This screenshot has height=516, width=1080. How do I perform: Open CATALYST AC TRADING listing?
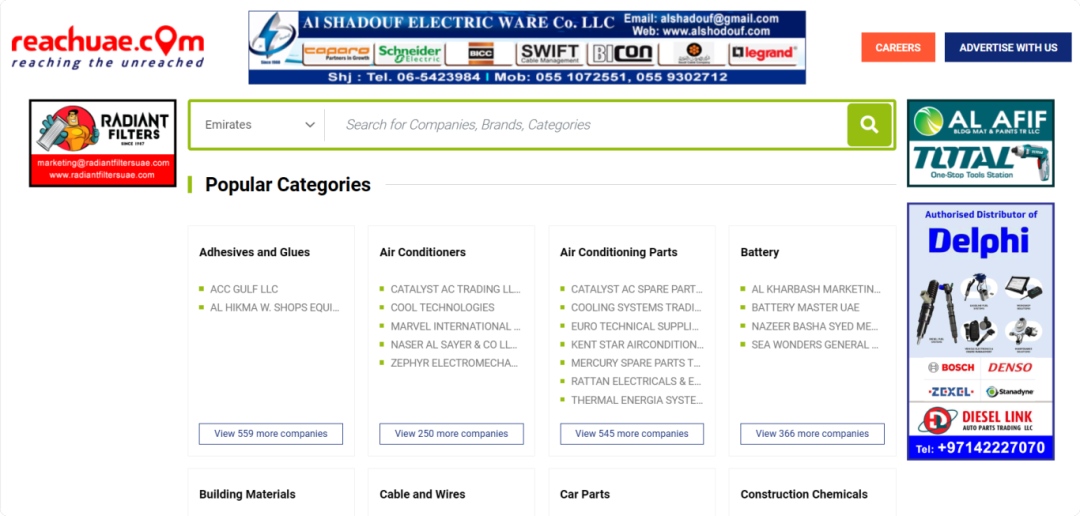pos(455,289)
